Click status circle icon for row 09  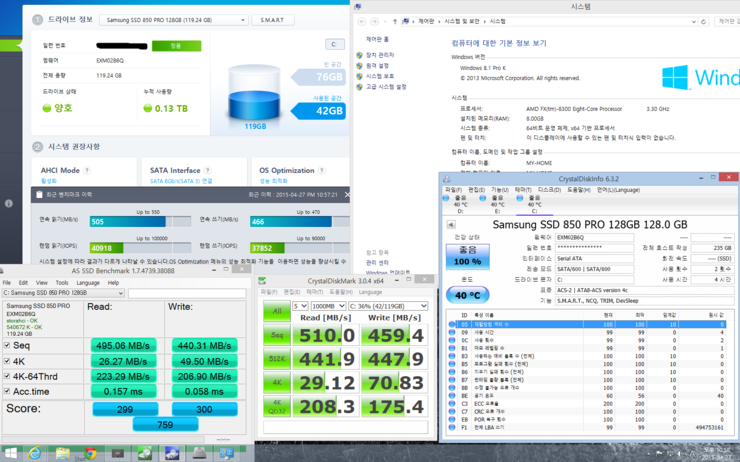[x=452, y=332]
